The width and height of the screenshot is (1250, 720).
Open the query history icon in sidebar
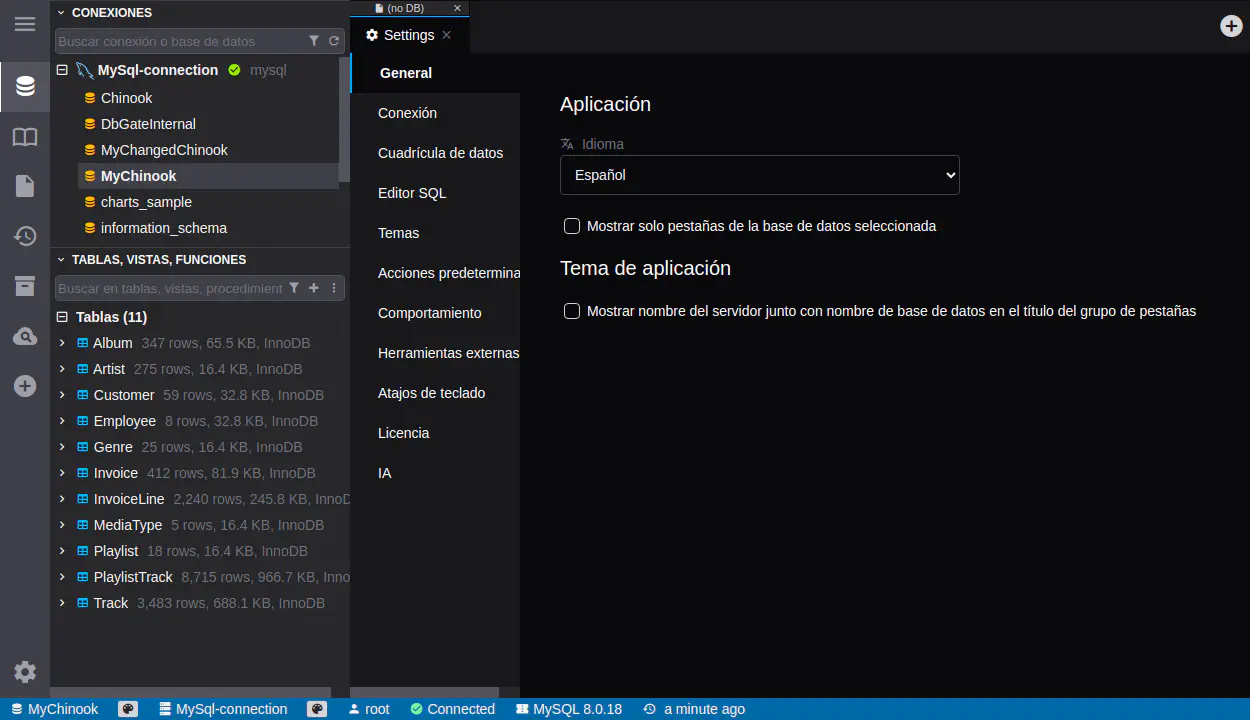tap(25, 236)
